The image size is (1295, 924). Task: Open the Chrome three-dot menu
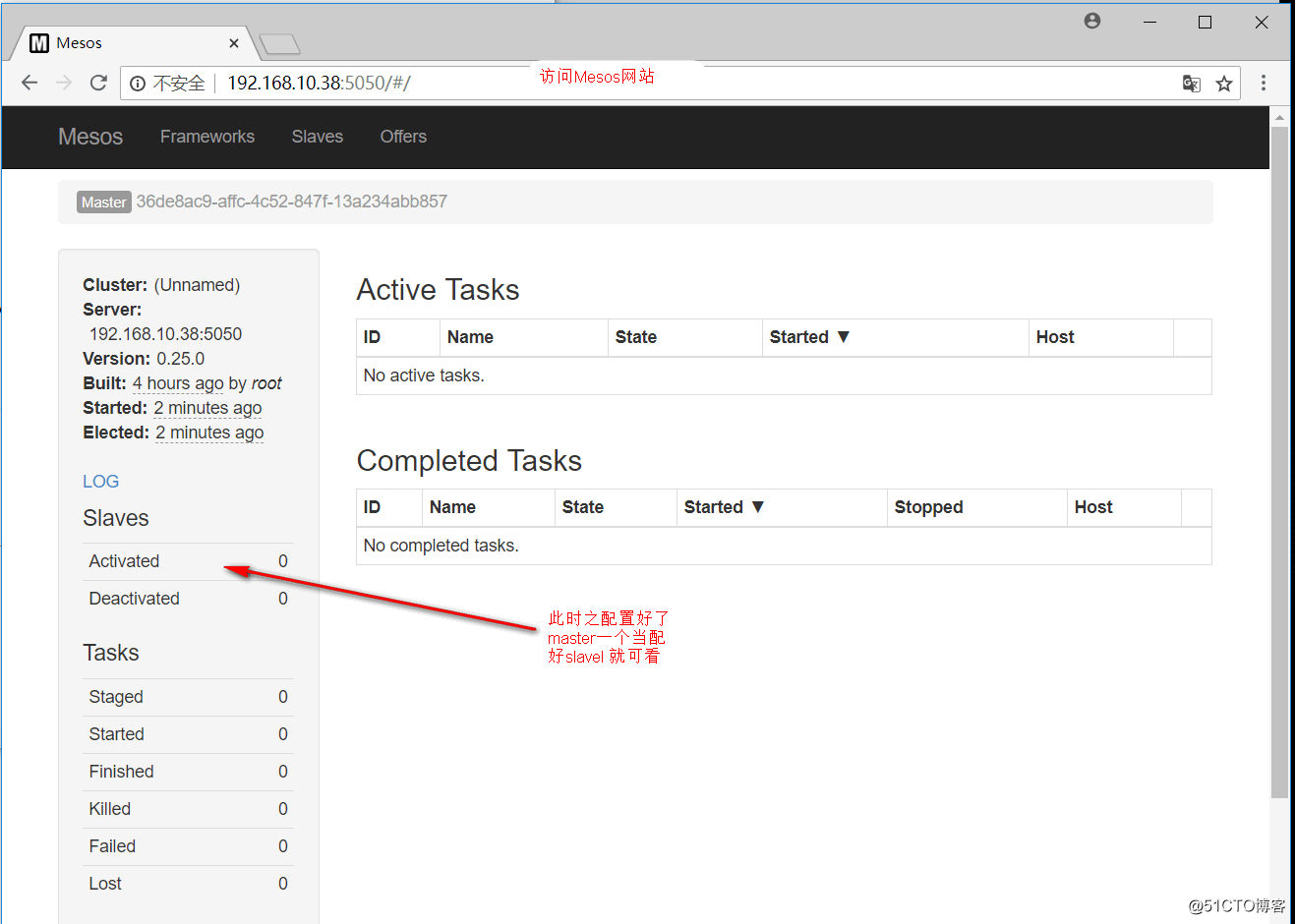(1264, 84)
